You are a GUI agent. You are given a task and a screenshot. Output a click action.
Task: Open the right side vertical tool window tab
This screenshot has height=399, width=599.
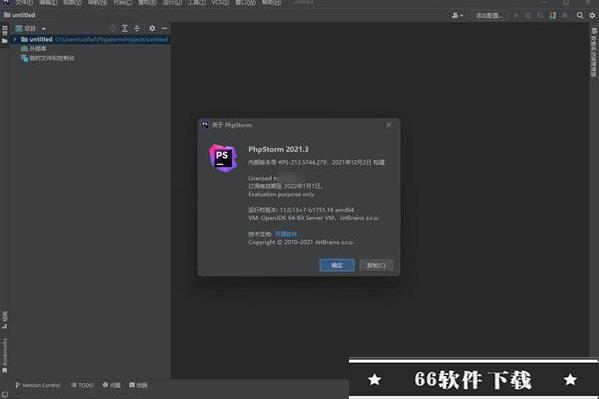tap(594, 52)
